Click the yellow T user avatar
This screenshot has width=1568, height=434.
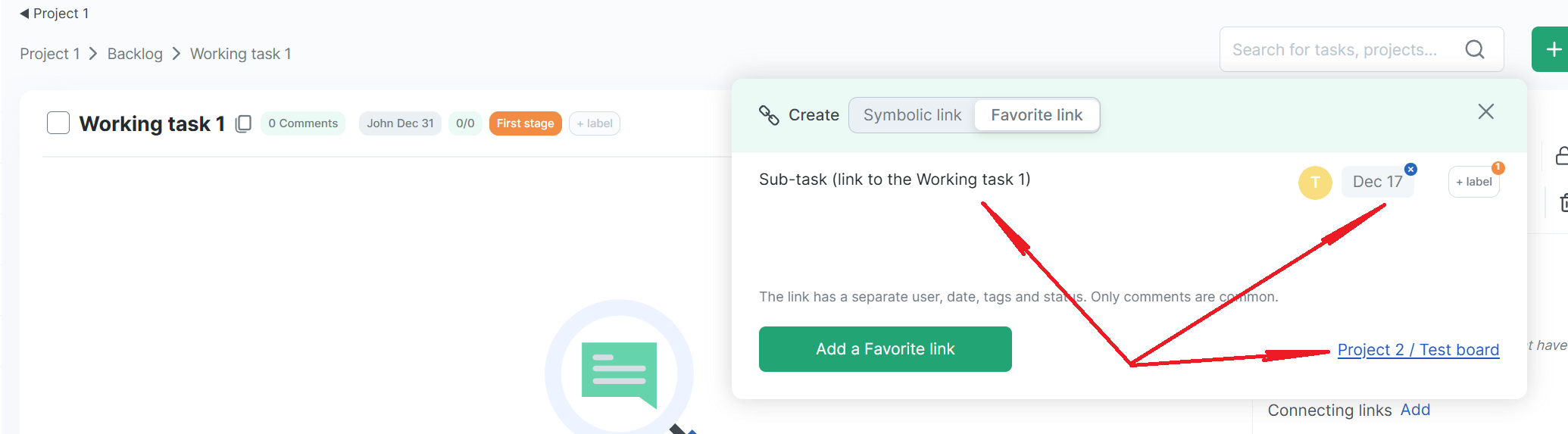click(x=1315, y=183)
